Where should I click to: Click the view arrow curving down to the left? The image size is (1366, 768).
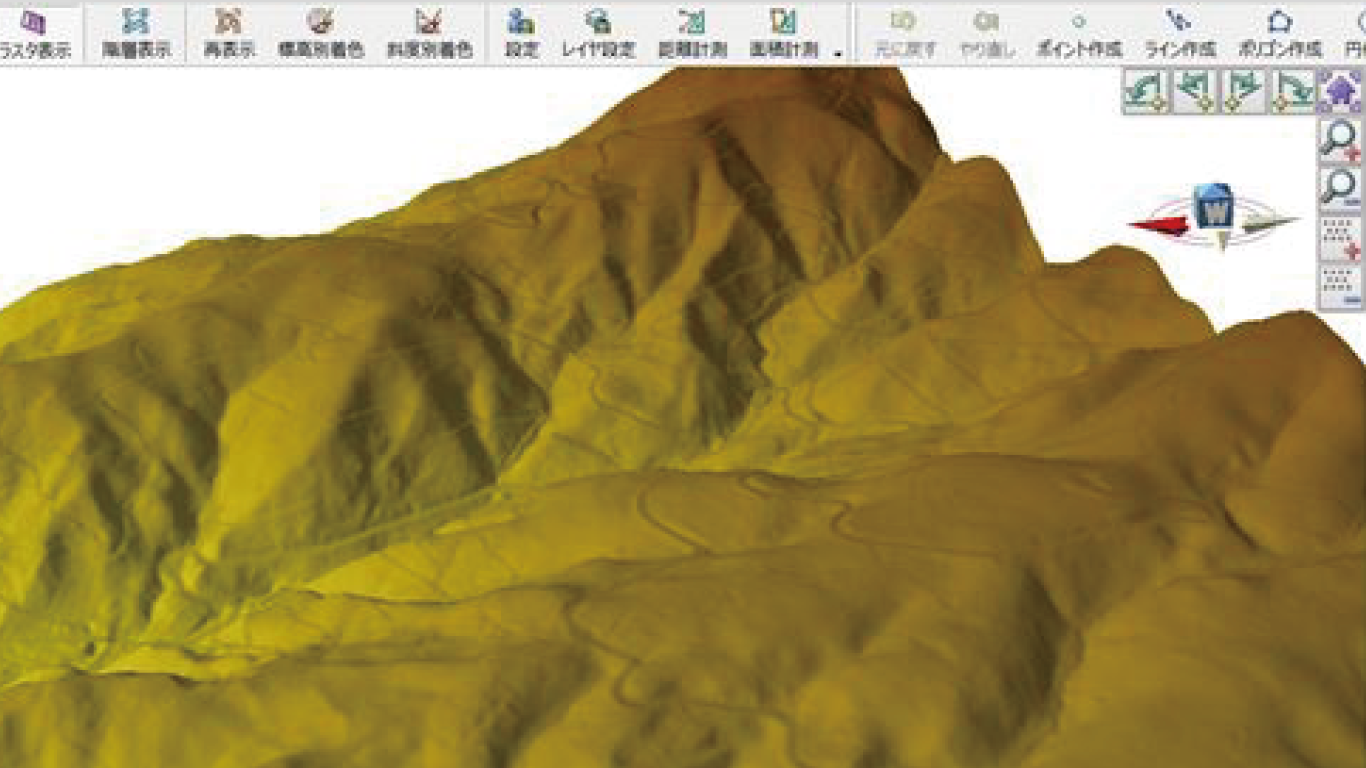click(1146, 92)
